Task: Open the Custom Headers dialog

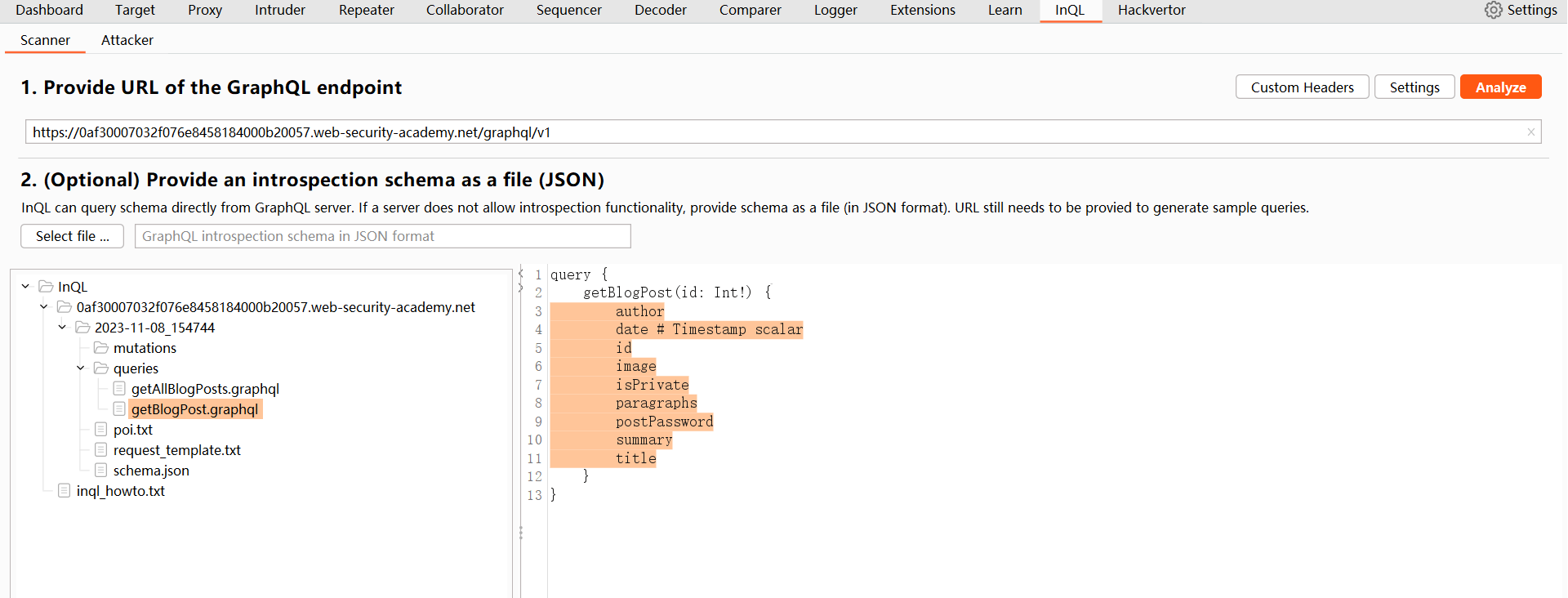Action: tap(1302, 87)
